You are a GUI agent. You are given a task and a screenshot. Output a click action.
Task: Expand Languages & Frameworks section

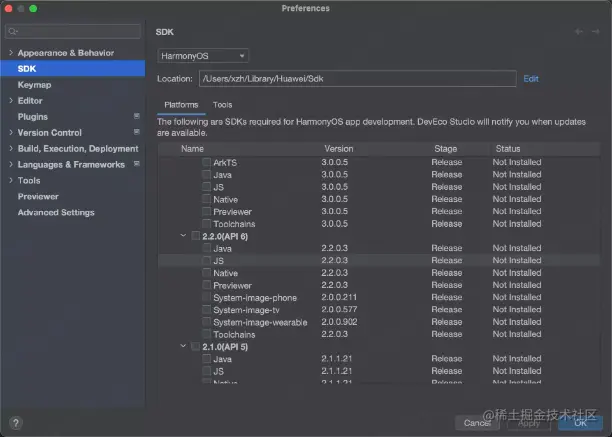point(11,164)
